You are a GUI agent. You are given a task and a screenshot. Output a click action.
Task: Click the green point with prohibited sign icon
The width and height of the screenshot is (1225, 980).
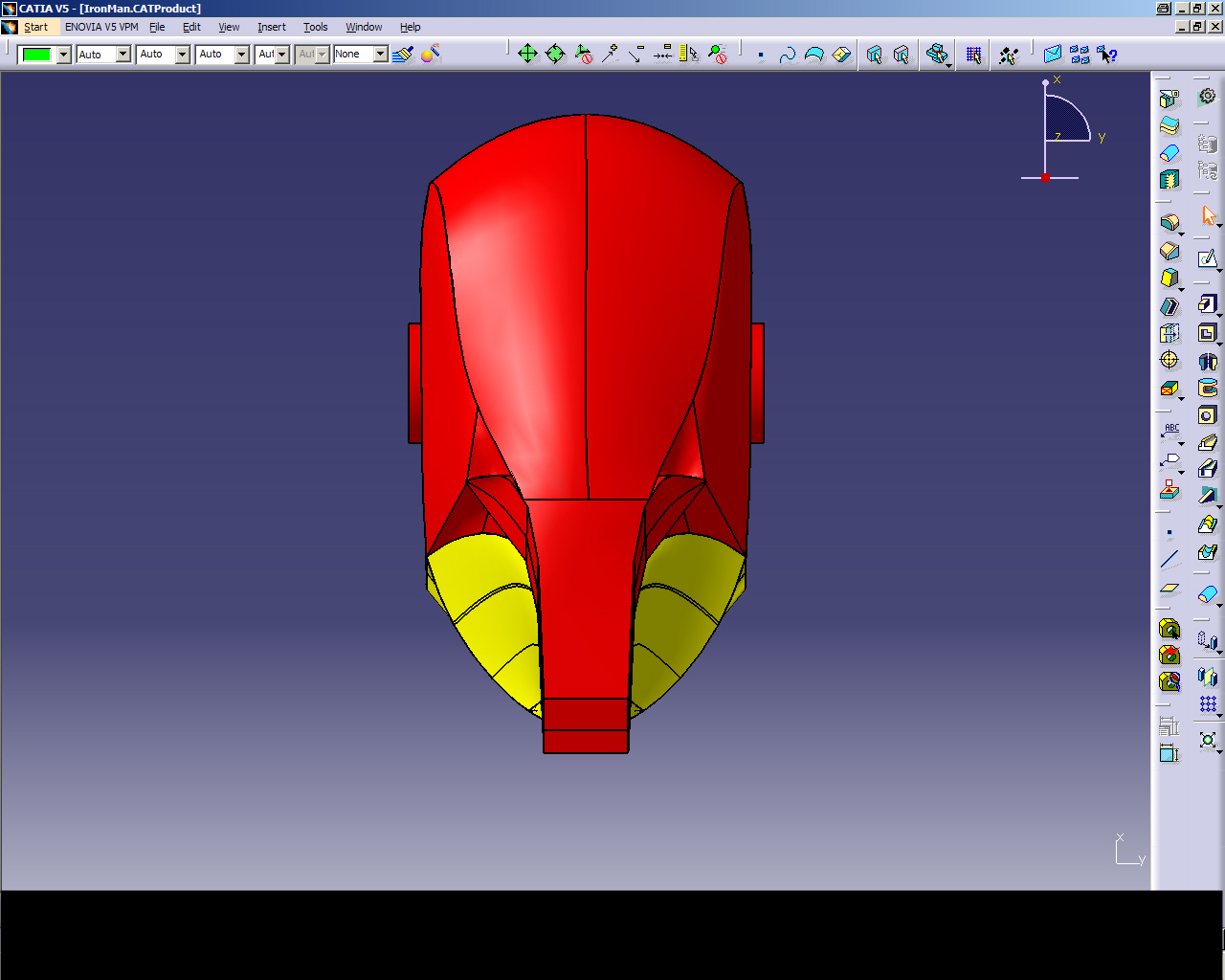tap(717, 55)
